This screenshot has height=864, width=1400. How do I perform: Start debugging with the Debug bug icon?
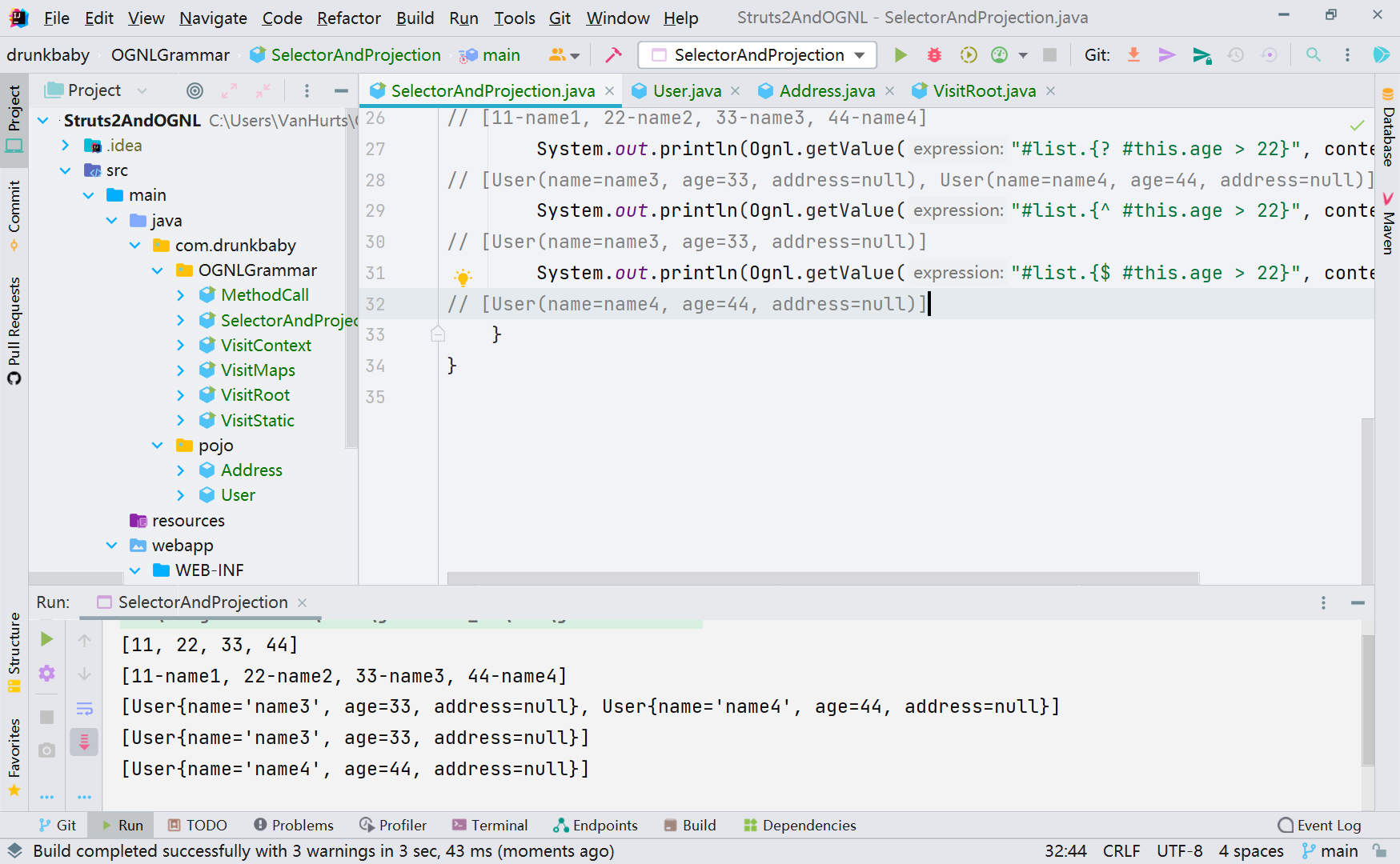click(934, 55)
